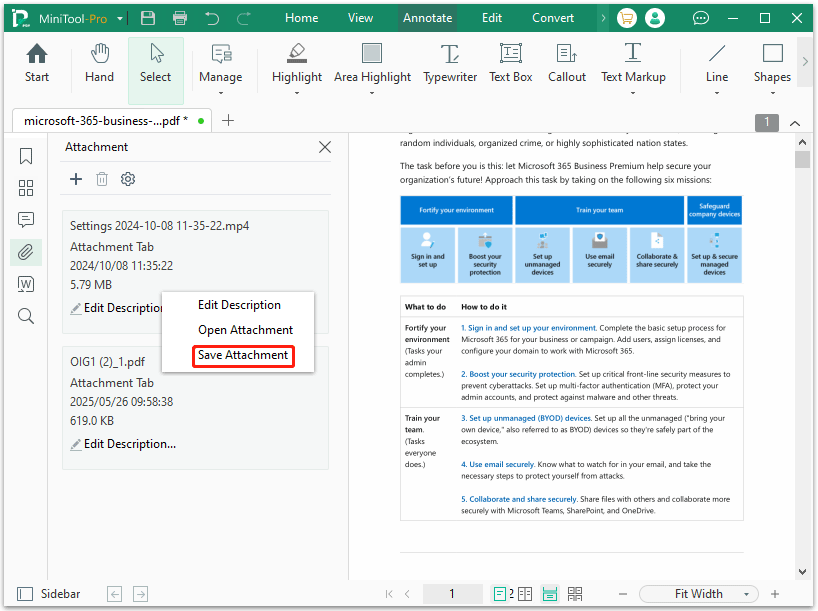
Task: Go to previous view arrow
Action: [x=115, y=594]
